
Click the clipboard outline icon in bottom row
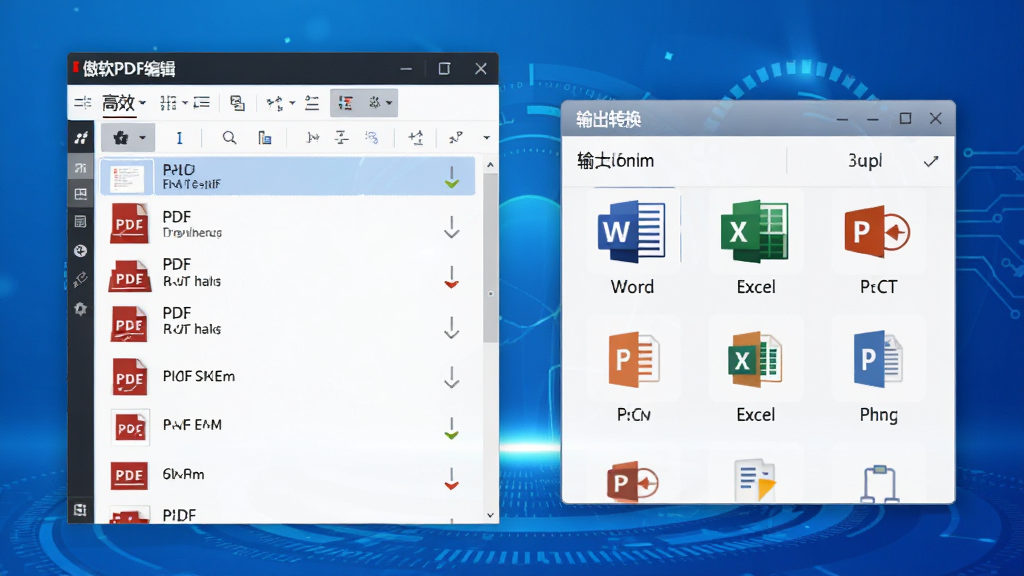(x=879, y=483)
